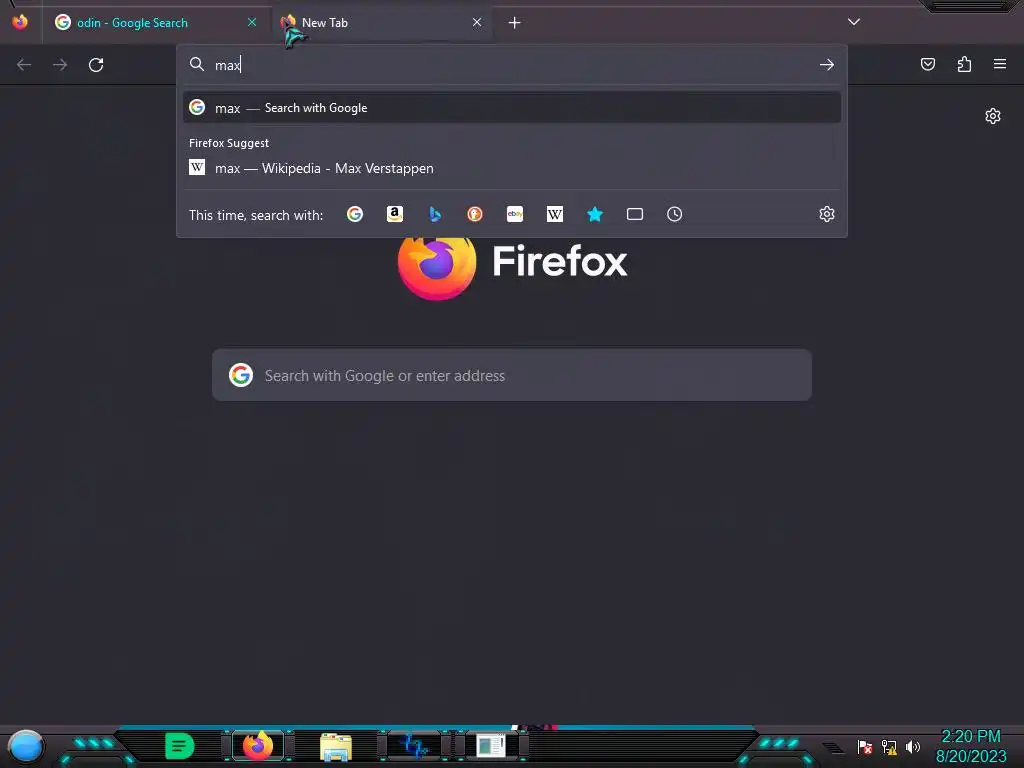1024x768 pixels.
Task: Search this time with Wikipedia
Action: point(554,214)
